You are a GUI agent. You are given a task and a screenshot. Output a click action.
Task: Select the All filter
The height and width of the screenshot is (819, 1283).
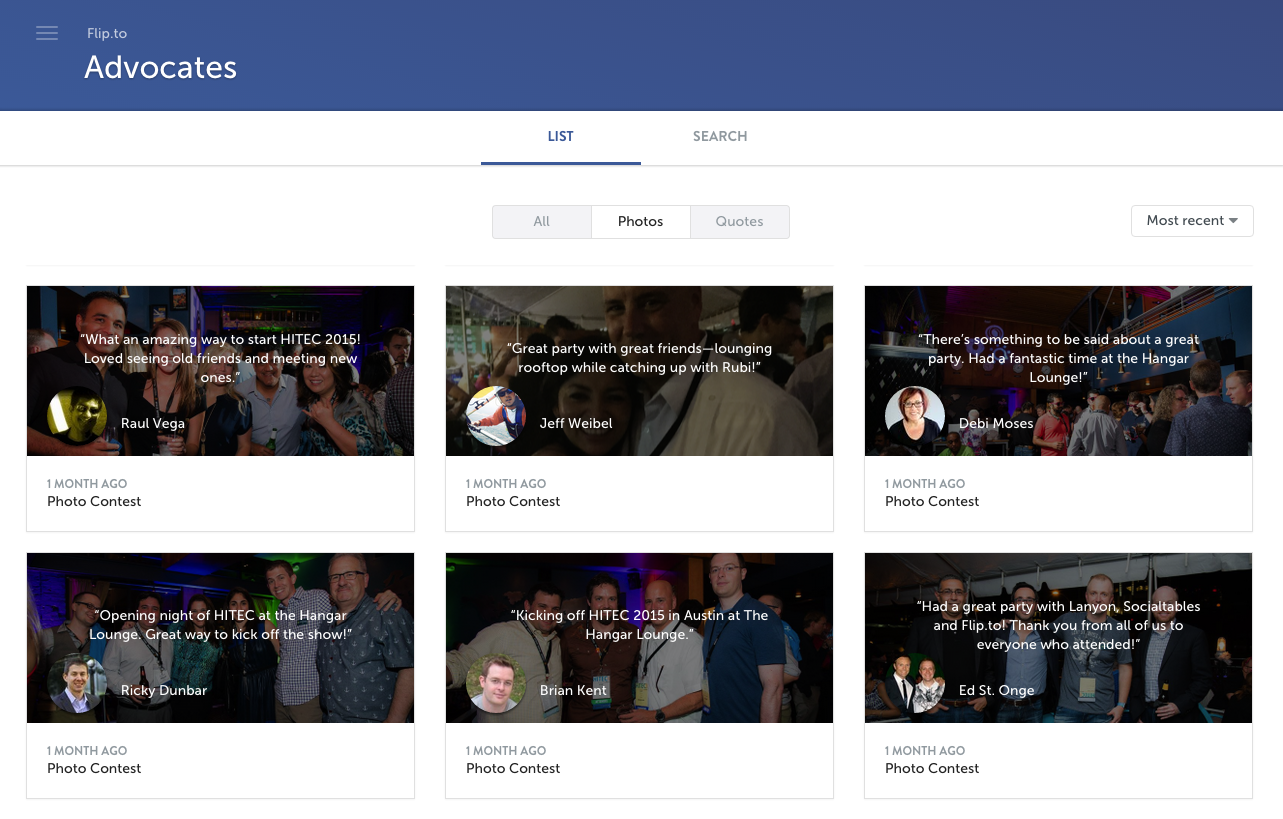coord(542,222)
